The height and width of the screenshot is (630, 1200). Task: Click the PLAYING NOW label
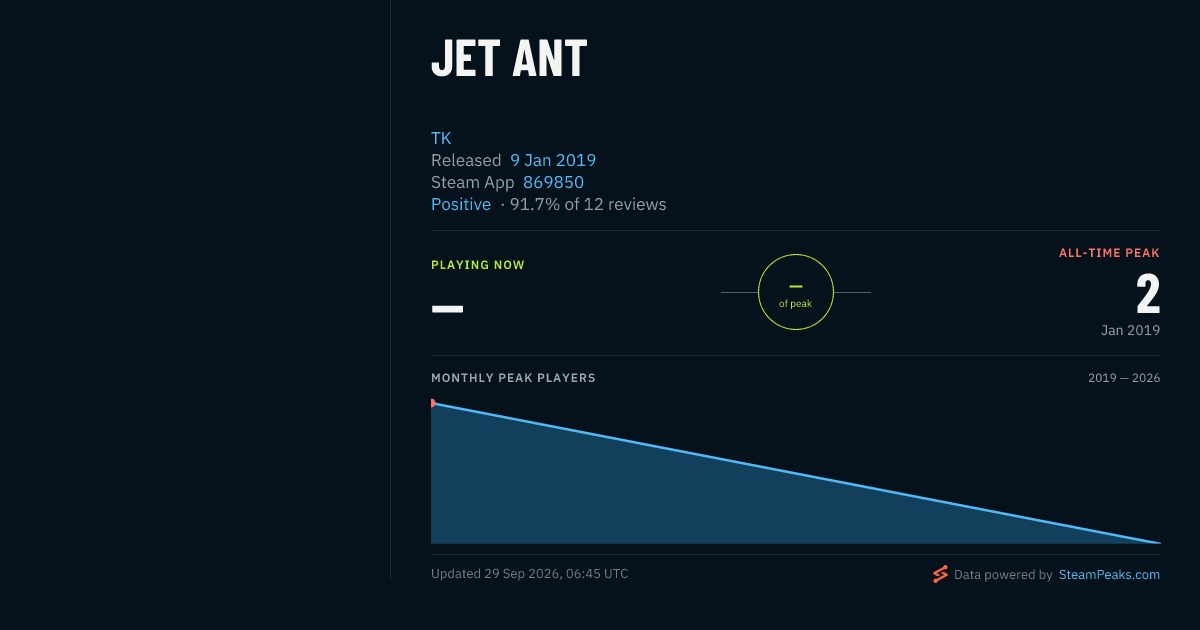point(478,265)
